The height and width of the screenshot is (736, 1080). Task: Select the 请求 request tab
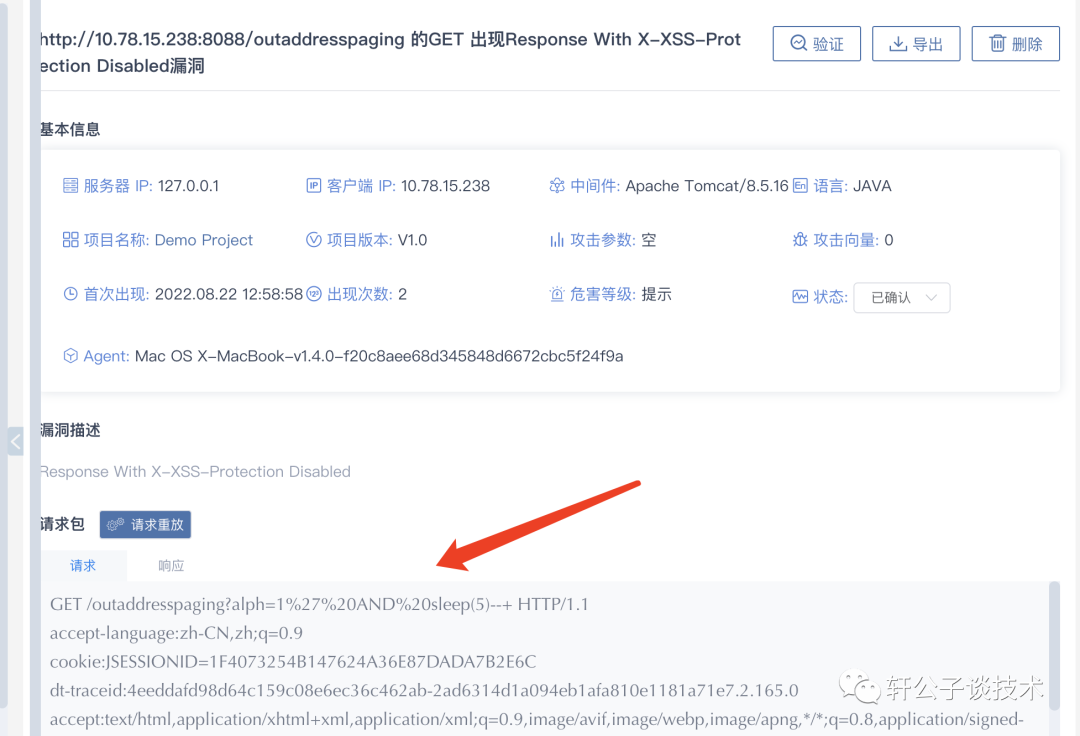[x=83, y=565]
